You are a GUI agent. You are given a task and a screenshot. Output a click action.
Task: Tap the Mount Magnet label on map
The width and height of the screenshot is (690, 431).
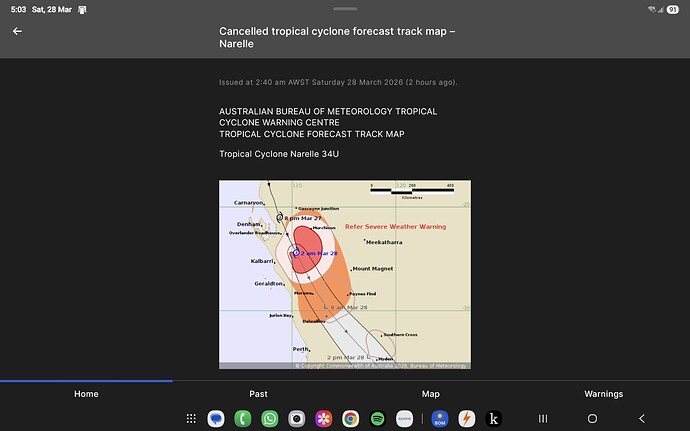point(373,269)
